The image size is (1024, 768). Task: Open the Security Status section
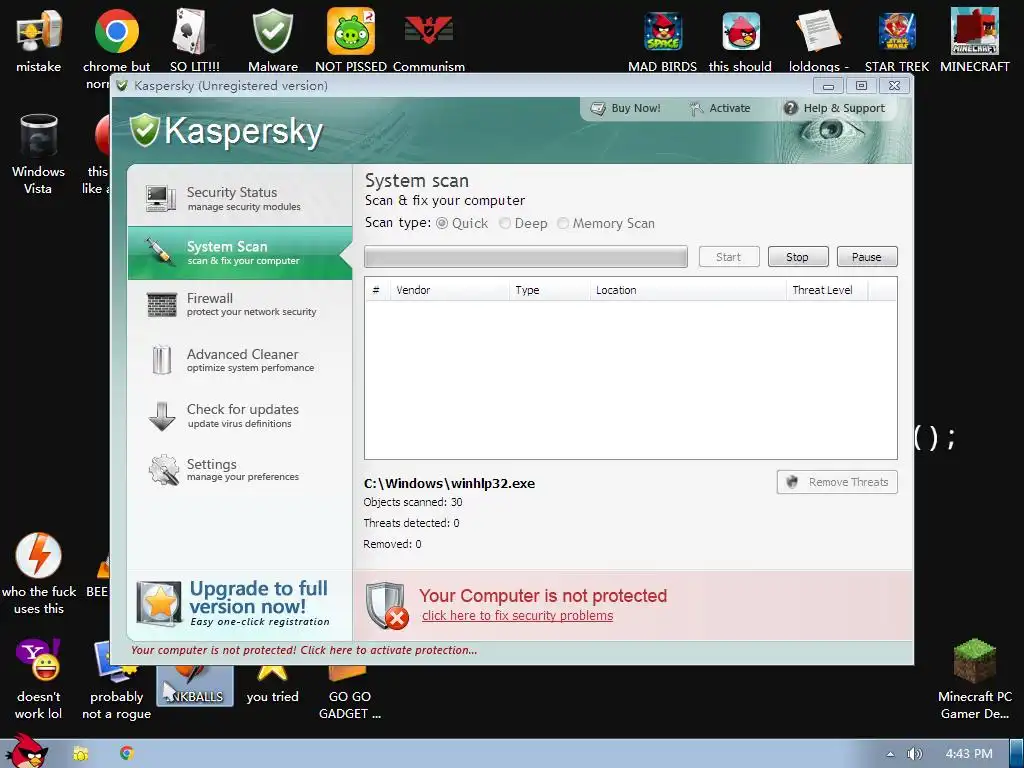pos(240,199)
